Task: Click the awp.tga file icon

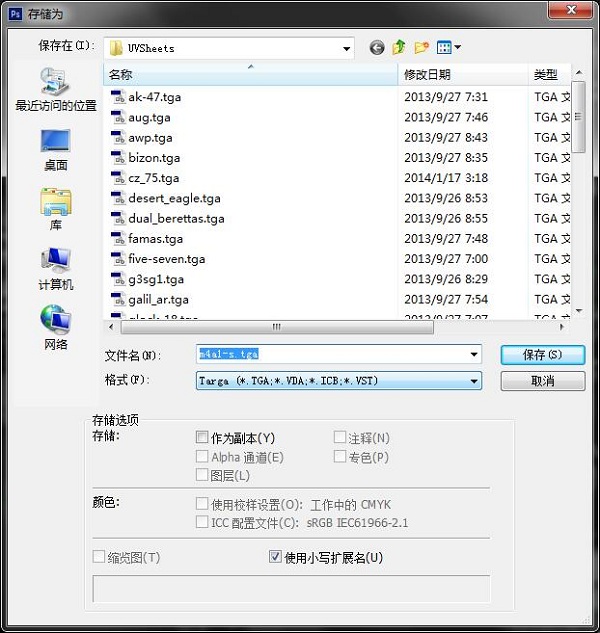Action: coord(118,137)
